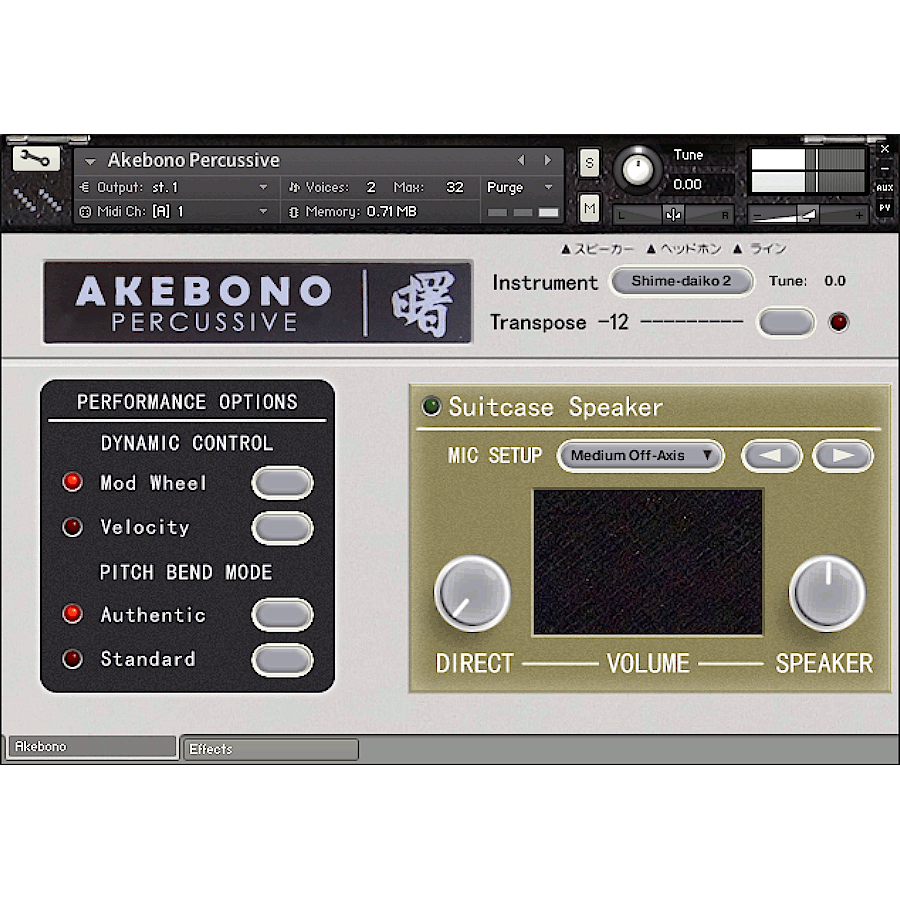Switch to the Effects tab
Screen dimensions: 900x900
coord(270,749)
